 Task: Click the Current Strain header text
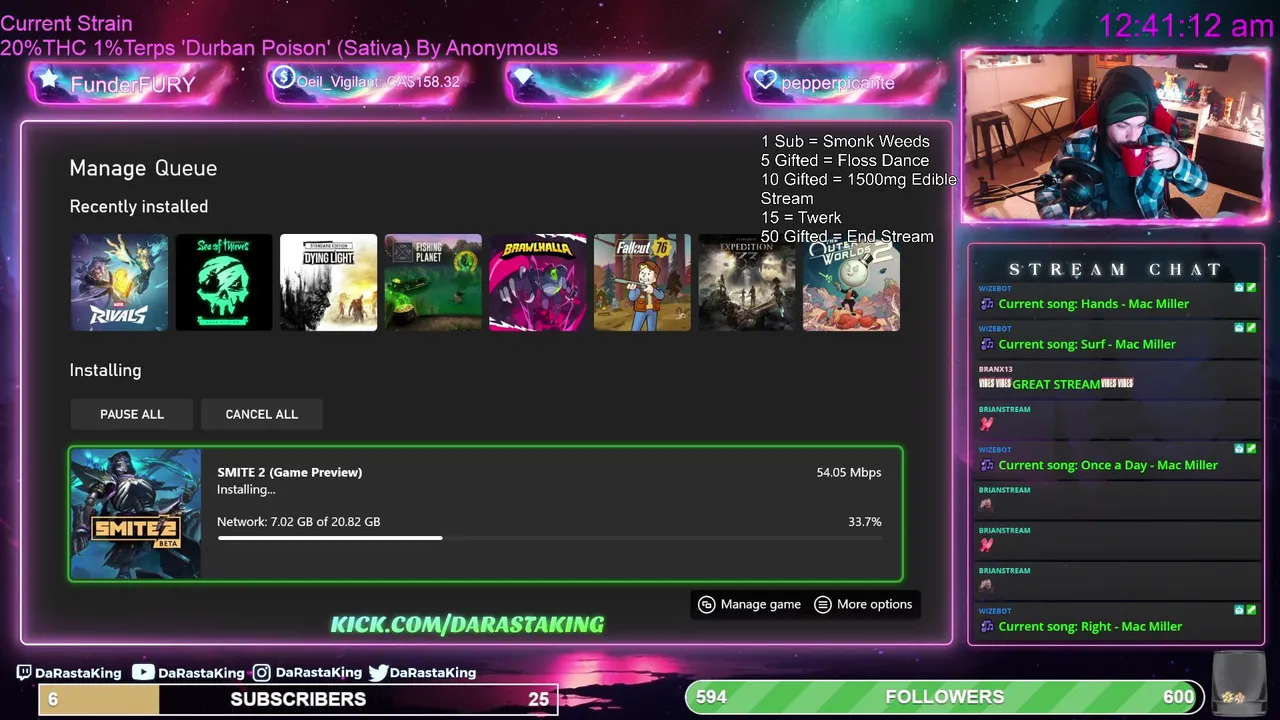66,23
